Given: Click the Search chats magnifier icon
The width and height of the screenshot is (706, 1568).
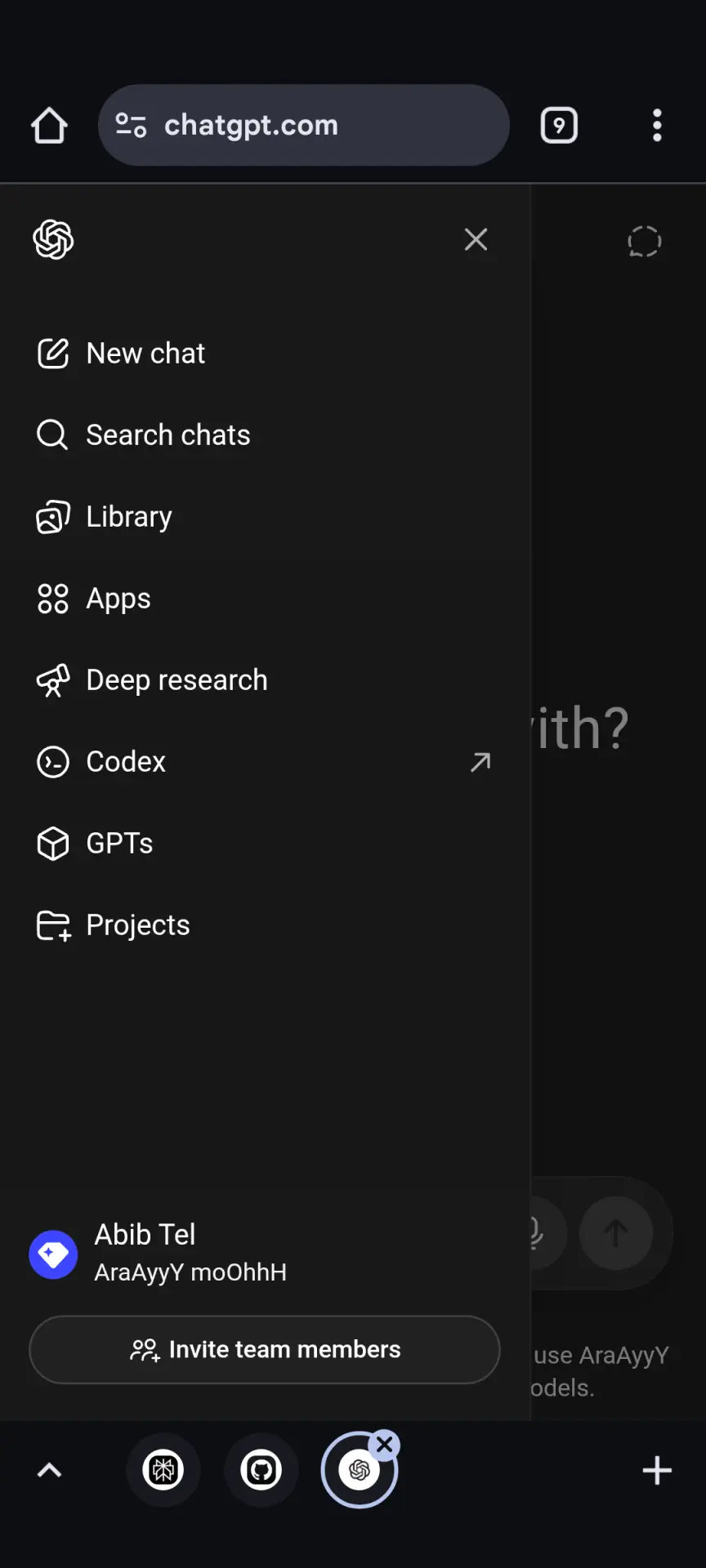Looking at the screenshot, I should 52,434.
